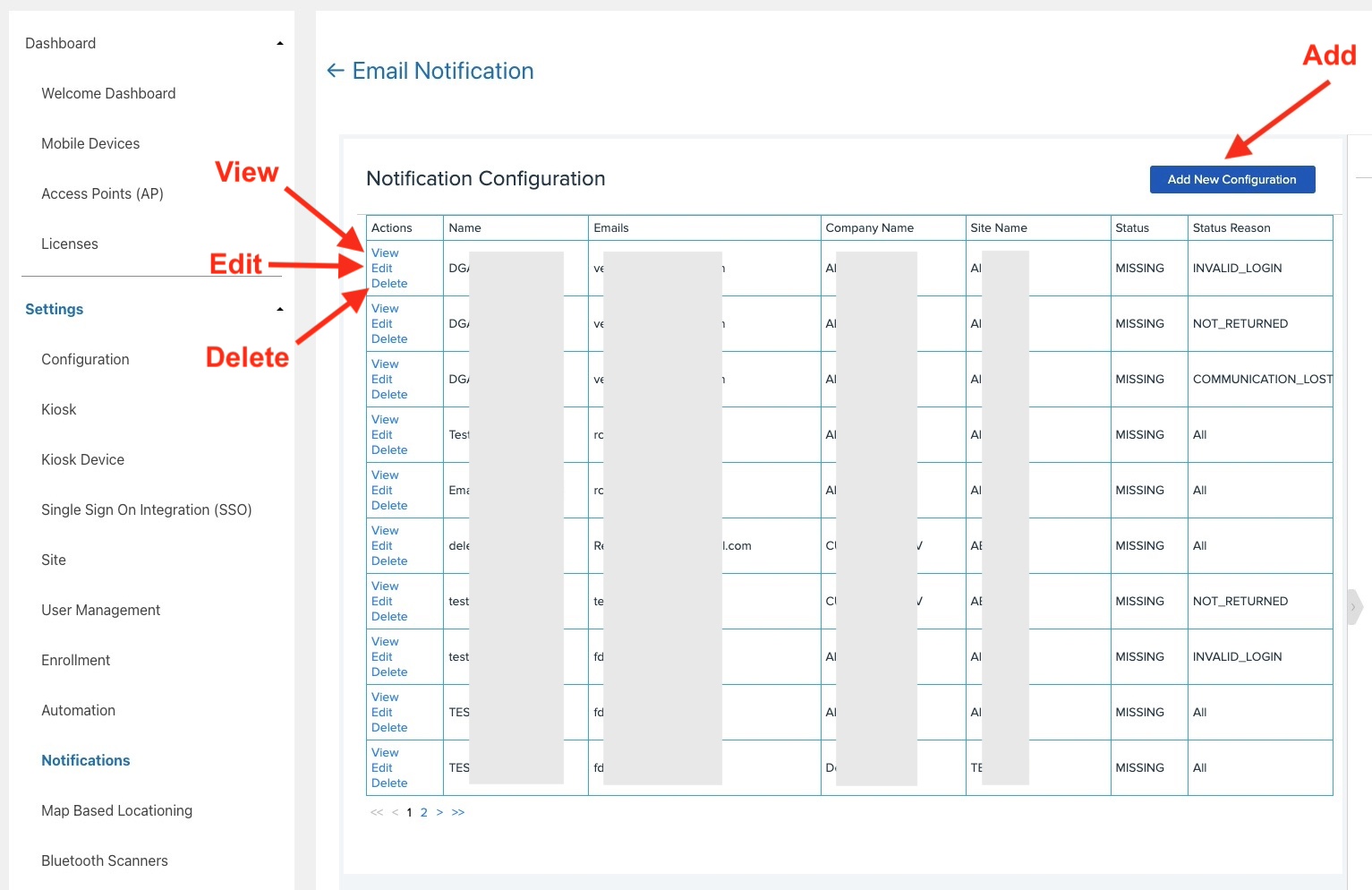Click View in the first table row
The image size is (1372, 890).
[x=385, y=253]
